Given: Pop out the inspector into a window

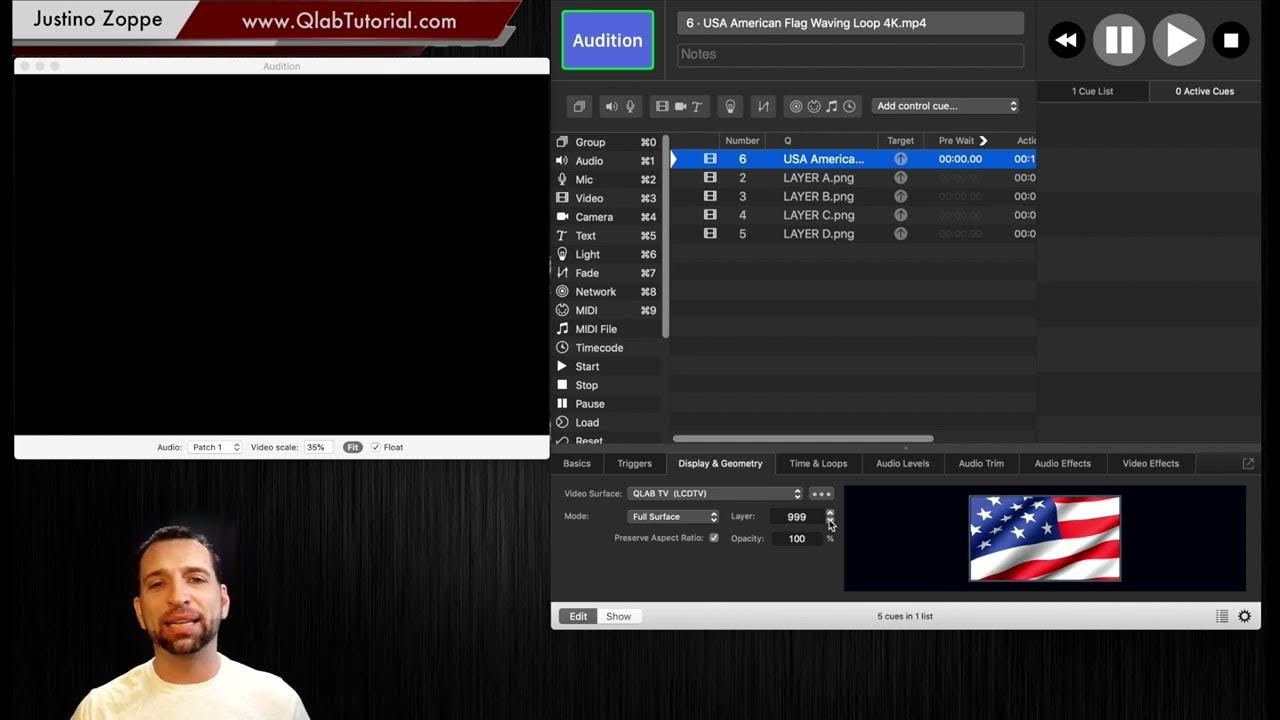Looking at the screenshot, I should point(1248,463).
